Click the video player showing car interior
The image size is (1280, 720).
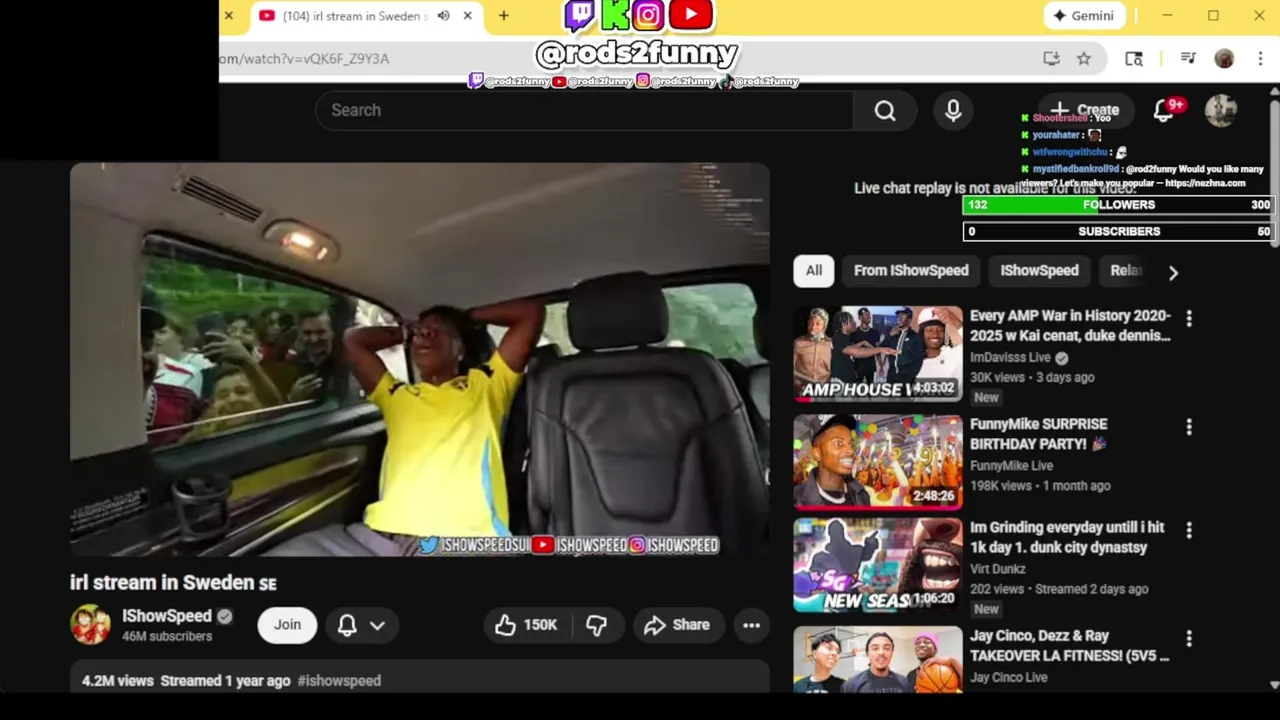click(x=420, y=360)
